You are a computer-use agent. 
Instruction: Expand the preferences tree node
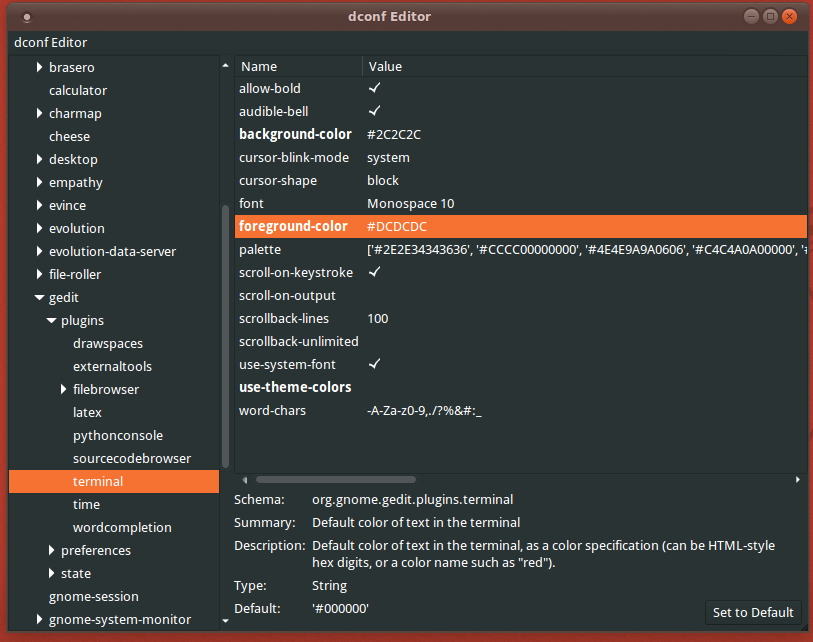coord(51,550)
